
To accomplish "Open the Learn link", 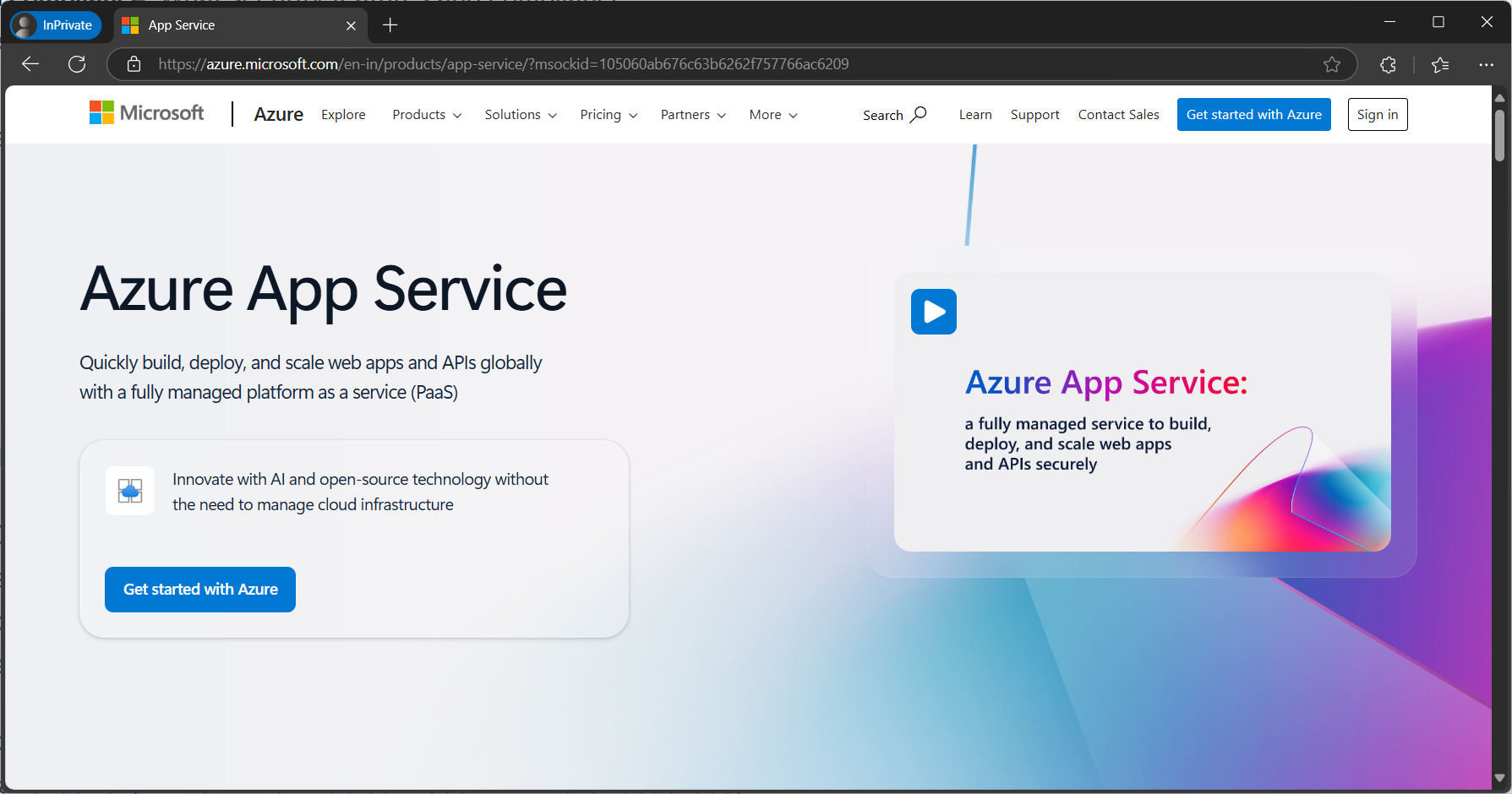I will pyautogui.click(x=975, y=115).
